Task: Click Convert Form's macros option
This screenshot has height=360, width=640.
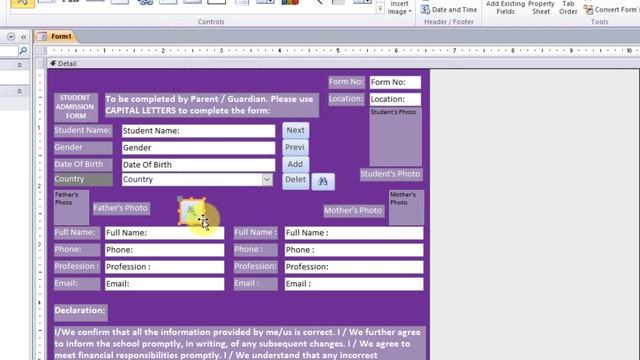Action: [611, 9]
